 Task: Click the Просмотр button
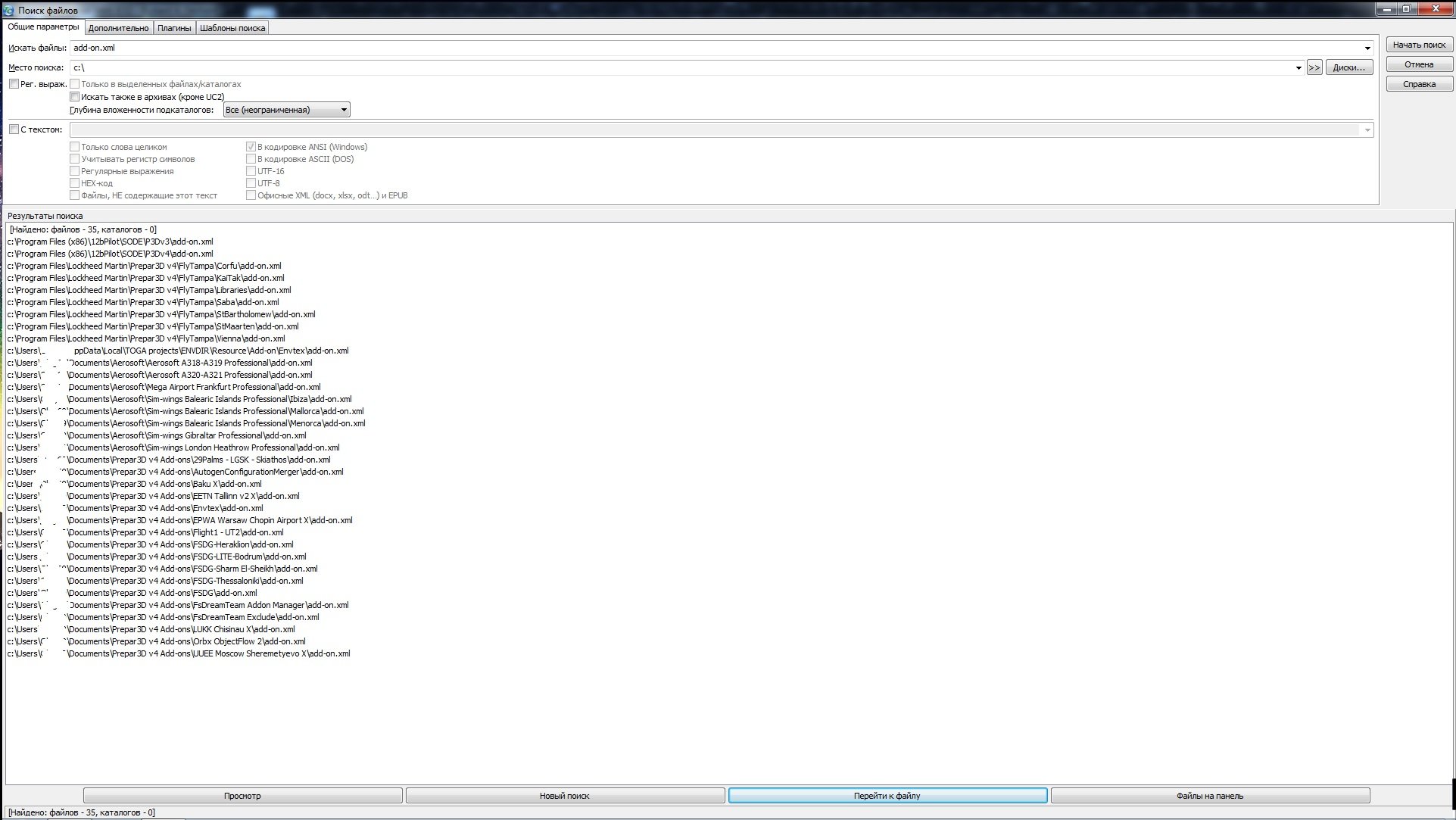242,796
